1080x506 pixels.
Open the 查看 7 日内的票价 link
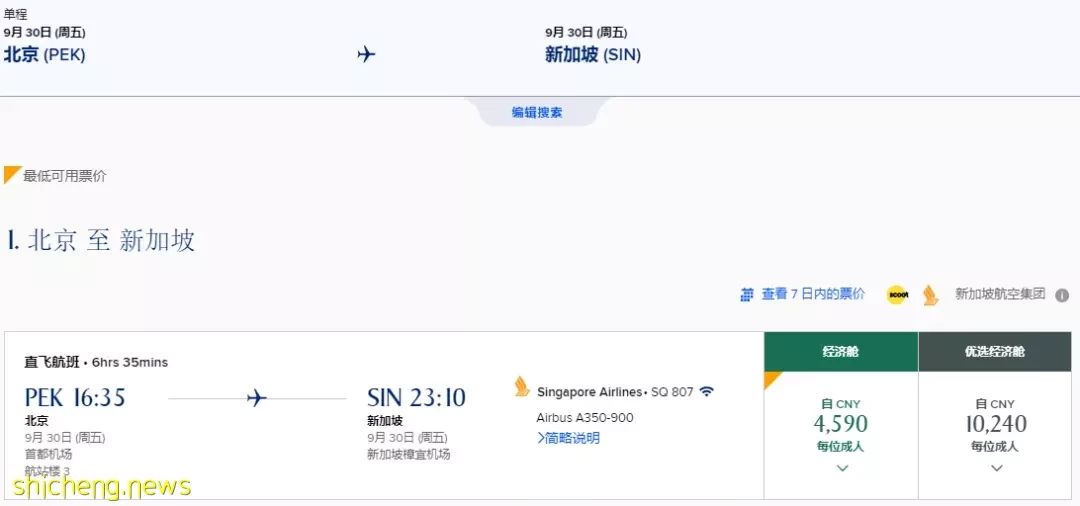point(813,295)
